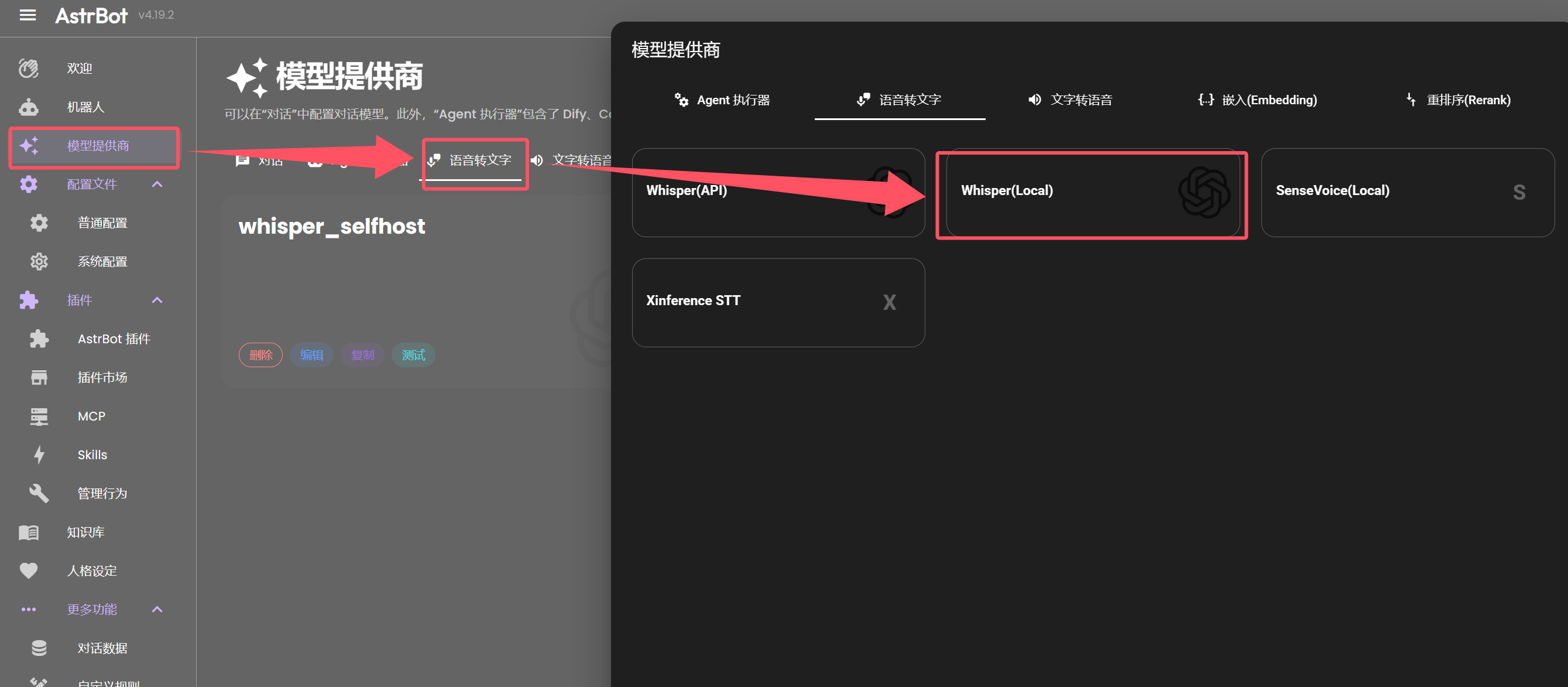Image resolution: width=1568 pixels, height=687 pixels.
Task: Select 语音转文字 tab in dialog
Action: coord(899,100)
